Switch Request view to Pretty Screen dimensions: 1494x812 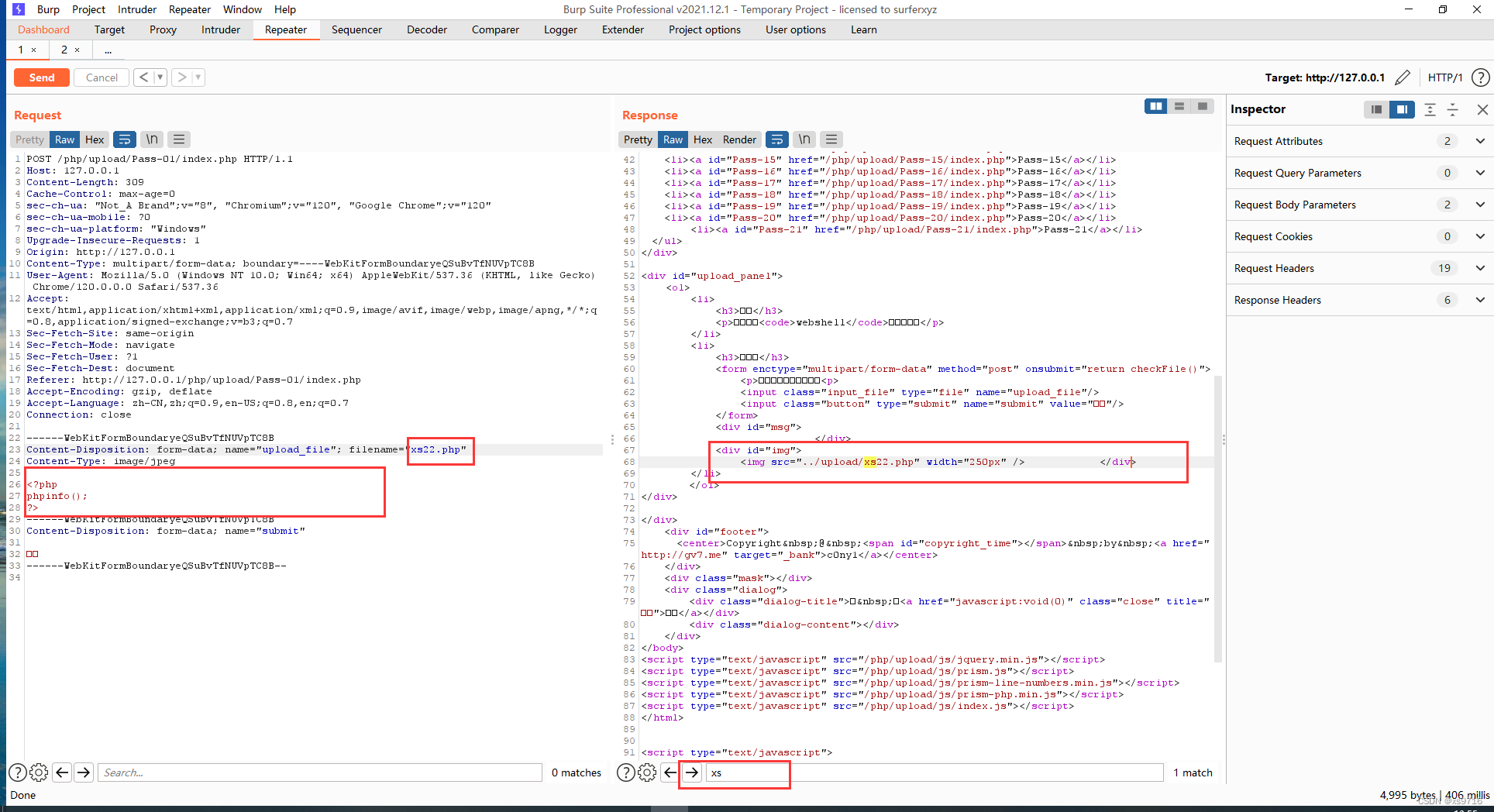(29, 139)
